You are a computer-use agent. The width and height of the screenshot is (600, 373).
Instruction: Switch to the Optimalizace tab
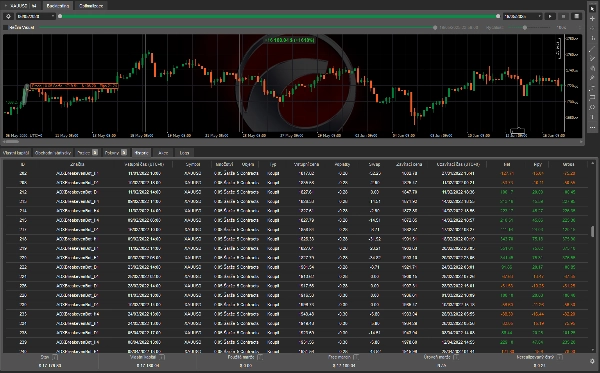point(91,6)
